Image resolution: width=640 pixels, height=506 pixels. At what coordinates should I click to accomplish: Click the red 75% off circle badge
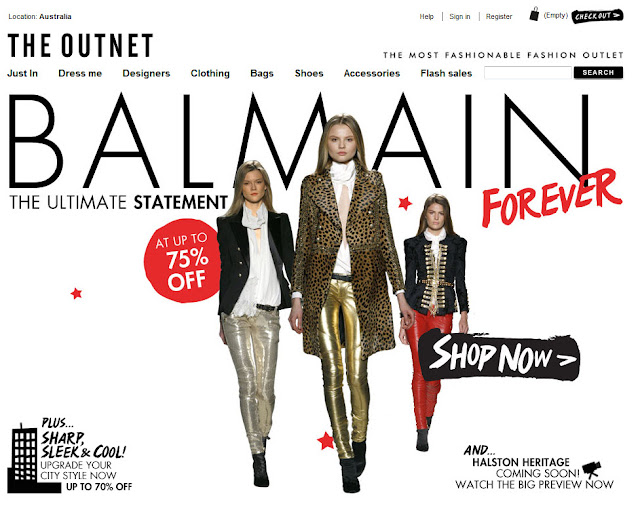tap(181, 261)
